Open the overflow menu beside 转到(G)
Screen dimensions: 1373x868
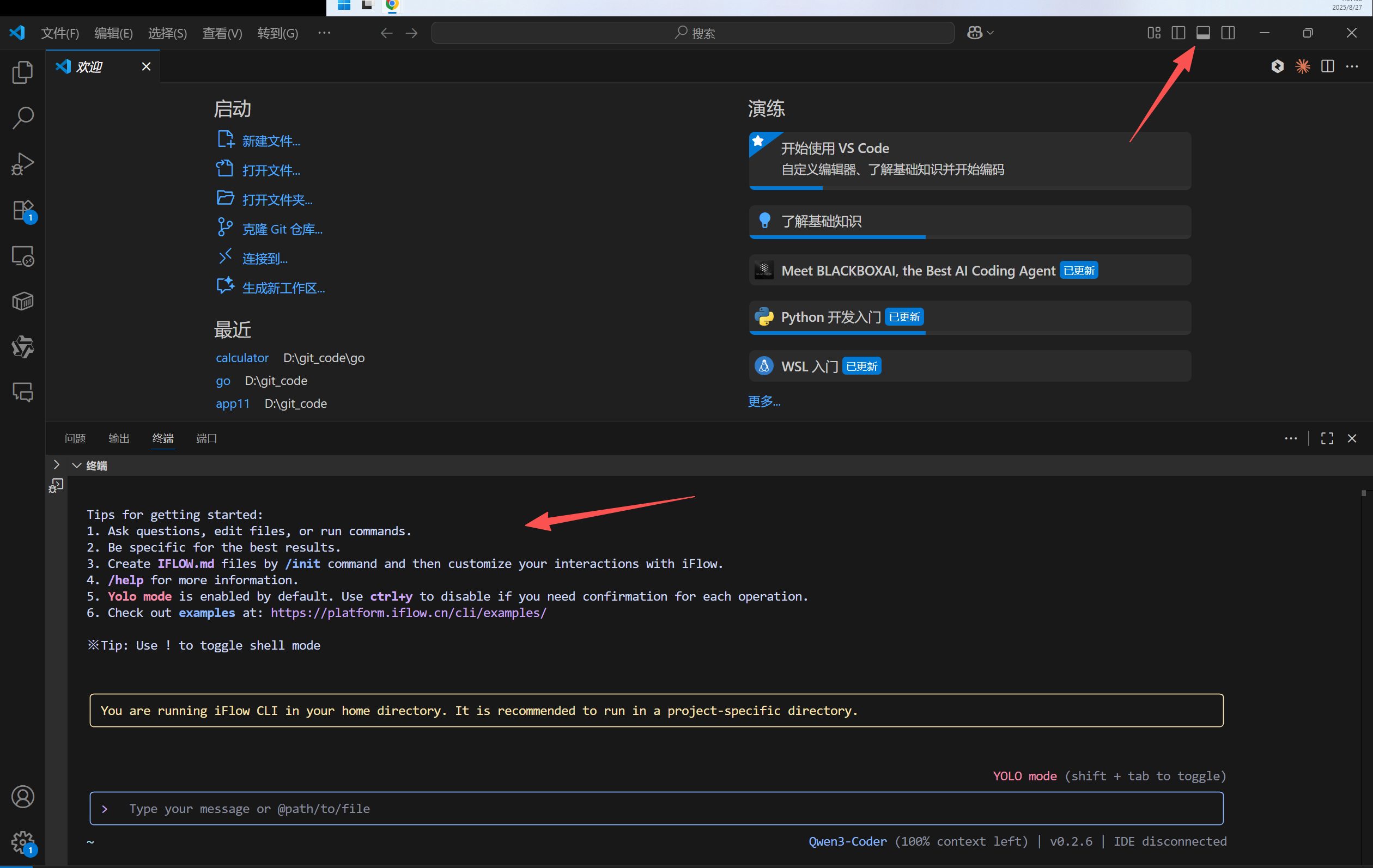click(324, 33)
